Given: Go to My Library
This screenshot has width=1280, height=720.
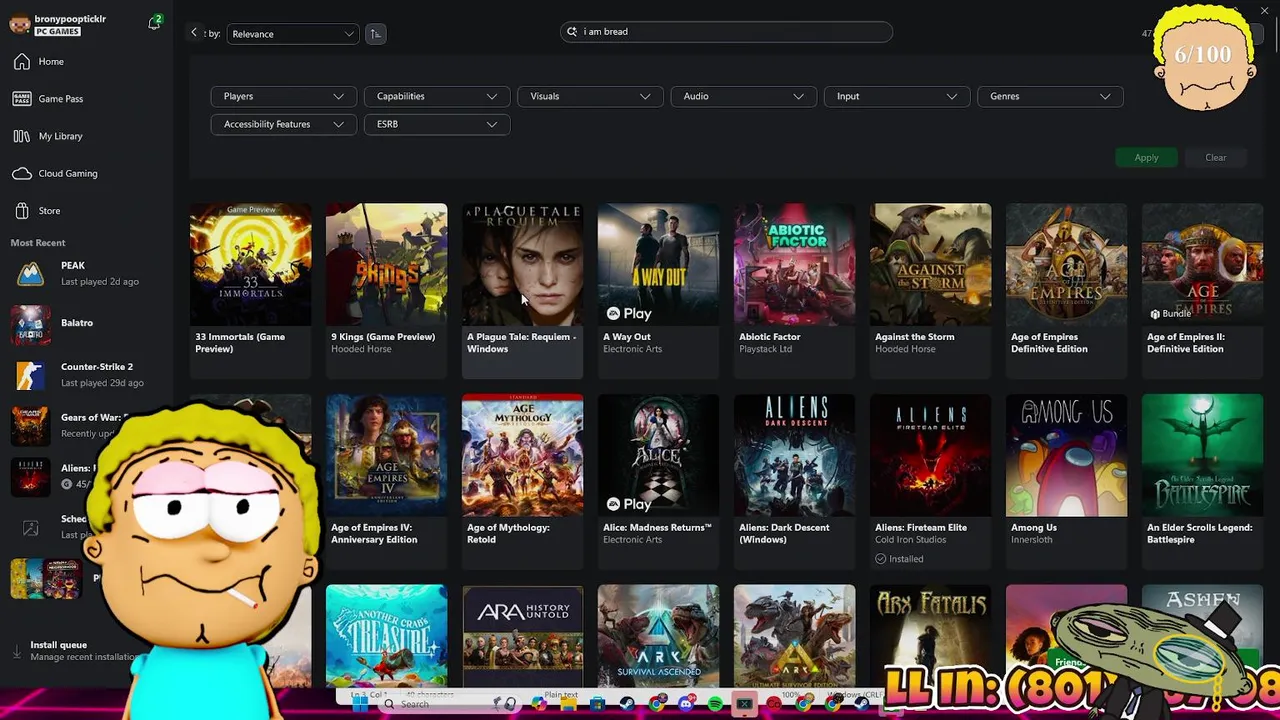Looking at the screenshot, I should [48, 136].
